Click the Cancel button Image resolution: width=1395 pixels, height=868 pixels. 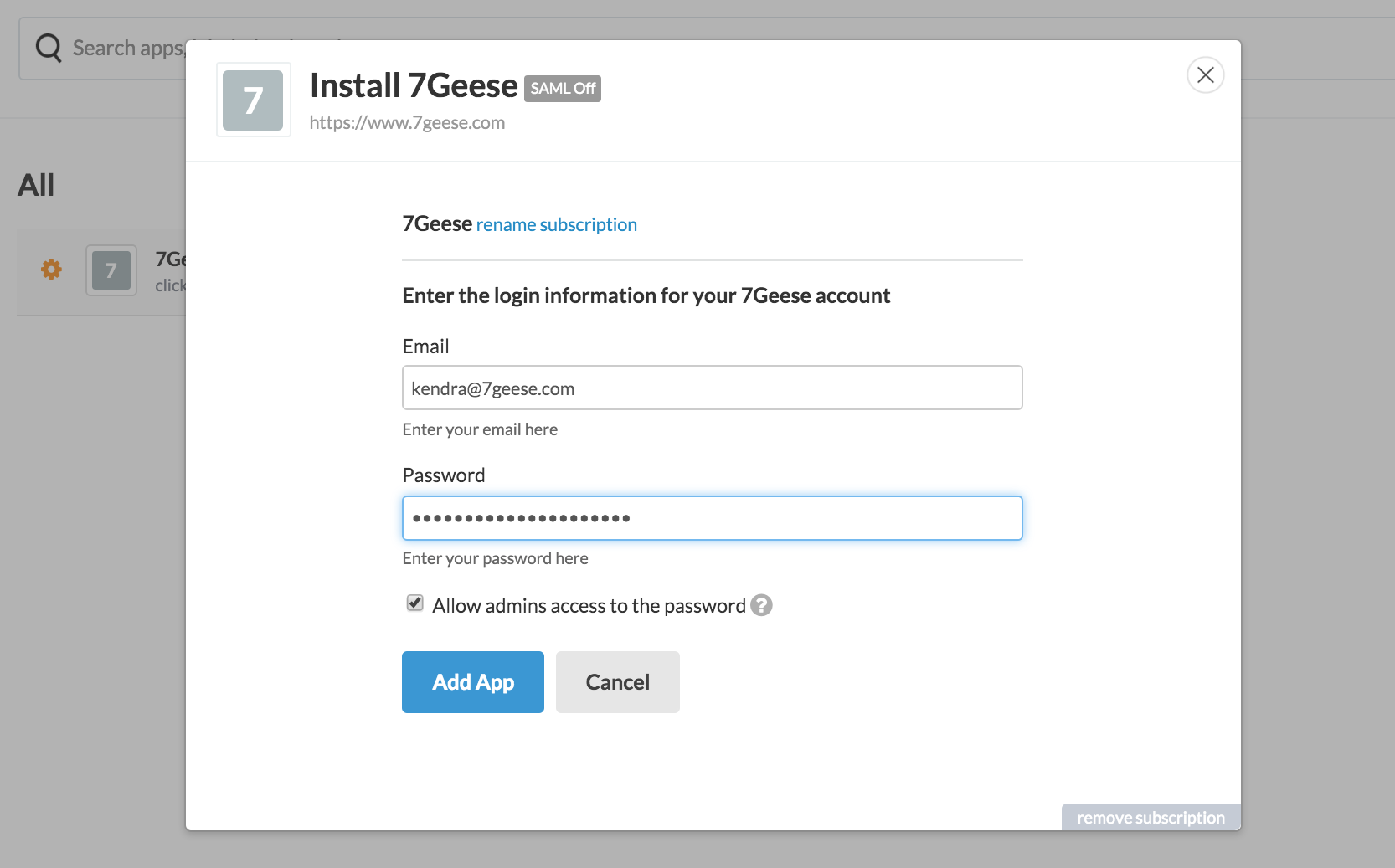pos(618,682)
